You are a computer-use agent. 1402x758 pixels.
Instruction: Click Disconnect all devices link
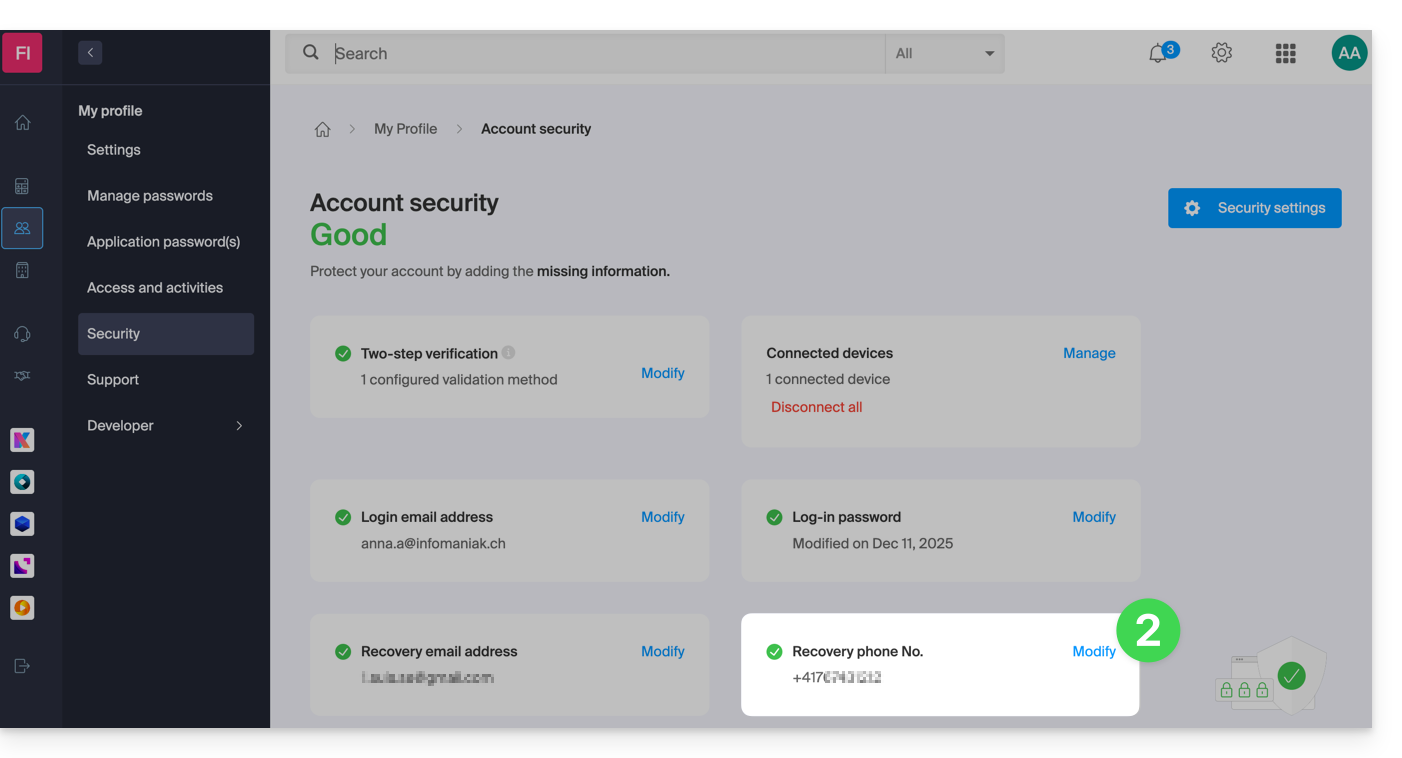pos(816,407)
